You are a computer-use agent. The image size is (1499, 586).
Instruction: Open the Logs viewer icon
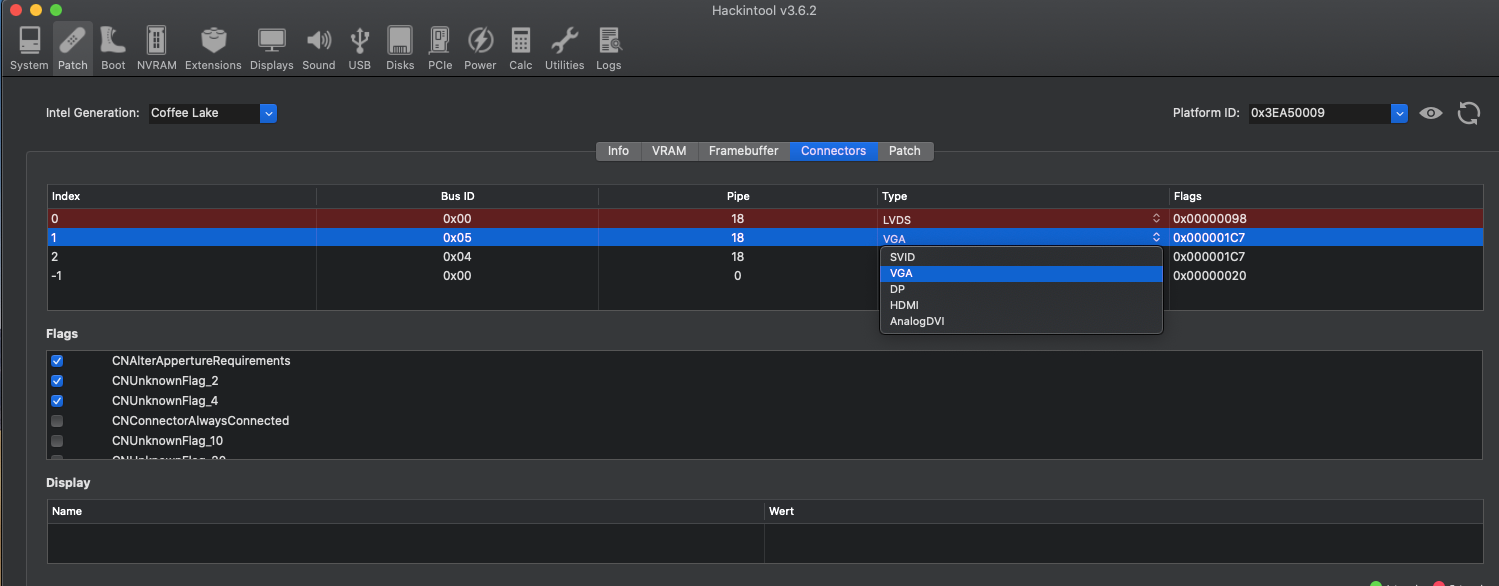(608, 48)
